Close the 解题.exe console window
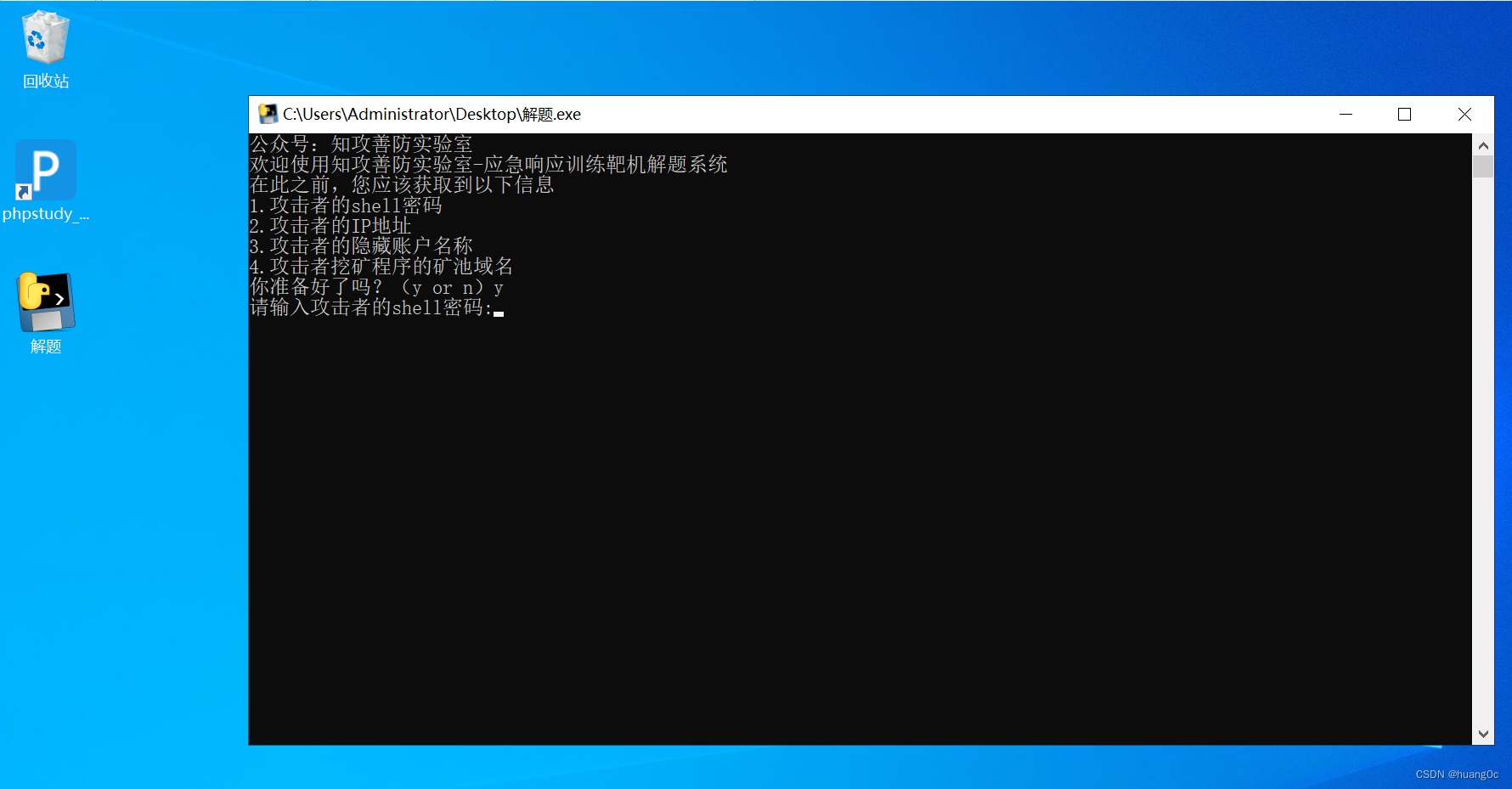The image size is (1512, 789). tap(1464, 114)
